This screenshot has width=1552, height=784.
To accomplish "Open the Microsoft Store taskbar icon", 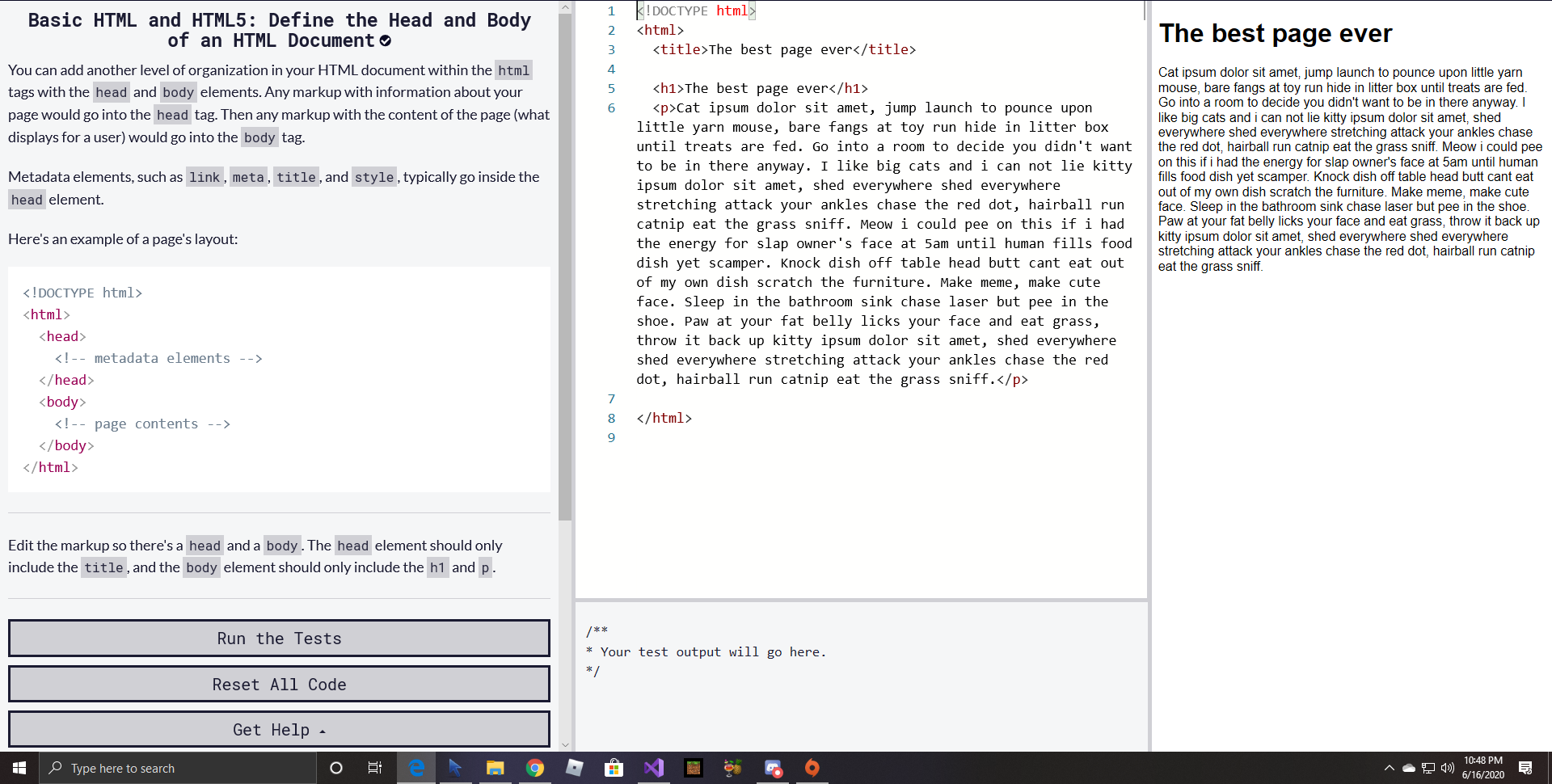I will click(614, 768).
